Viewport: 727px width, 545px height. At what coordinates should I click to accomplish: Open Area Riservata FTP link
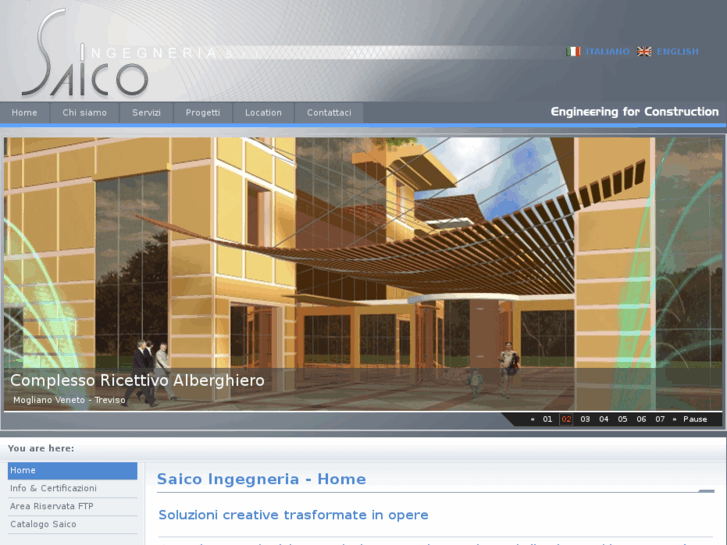pyautogui.click(x=72, y=507)
